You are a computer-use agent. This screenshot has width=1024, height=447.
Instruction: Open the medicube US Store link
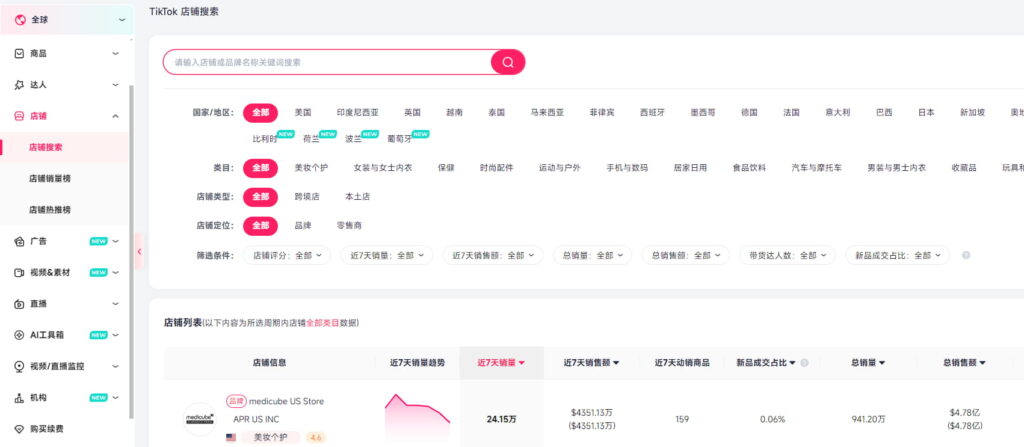286,401
